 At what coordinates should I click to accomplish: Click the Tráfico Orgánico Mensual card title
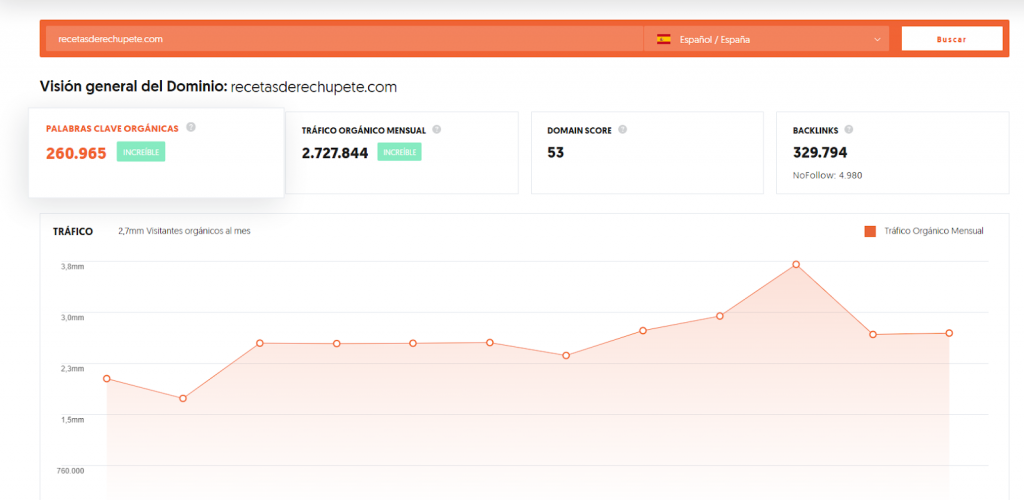(364, 131)
